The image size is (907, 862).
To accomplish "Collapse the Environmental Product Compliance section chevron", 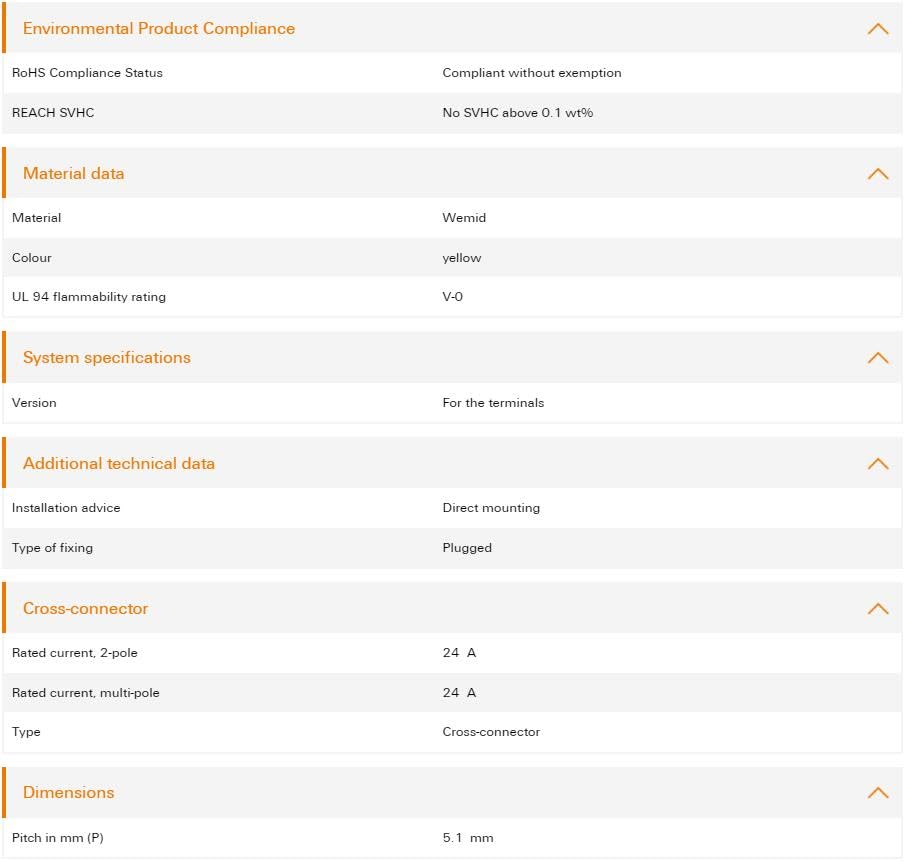I will click(877, 28).
